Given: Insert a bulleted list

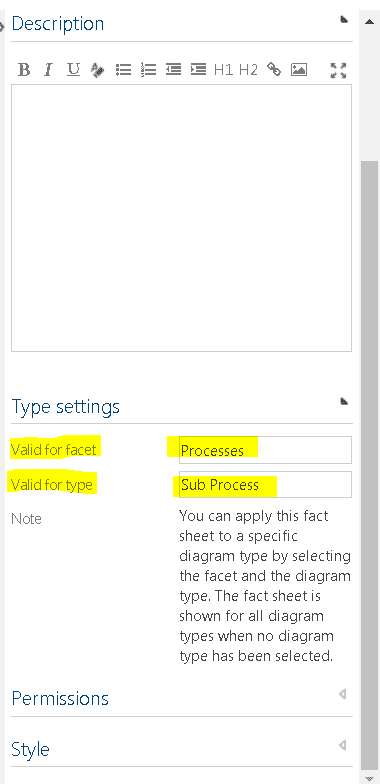Looking at the screenshot, I should 123,70.
